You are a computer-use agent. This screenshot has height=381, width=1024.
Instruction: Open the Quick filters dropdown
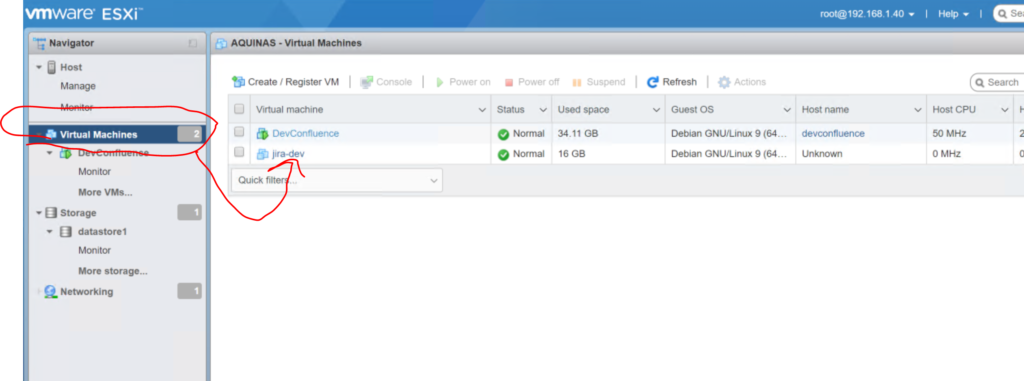[336, 180]
